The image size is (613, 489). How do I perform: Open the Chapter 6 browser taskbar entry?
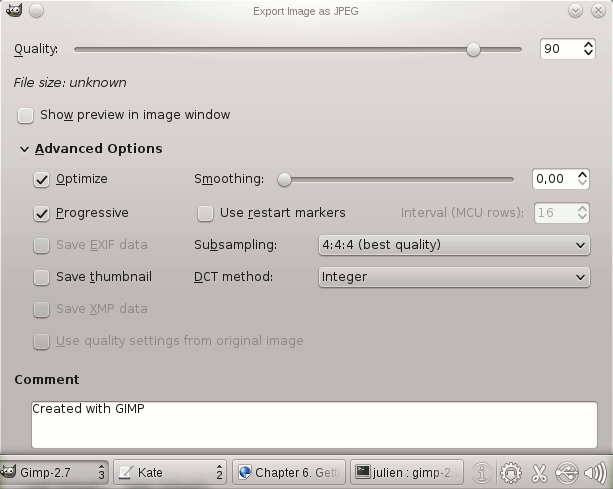point(289,472)
